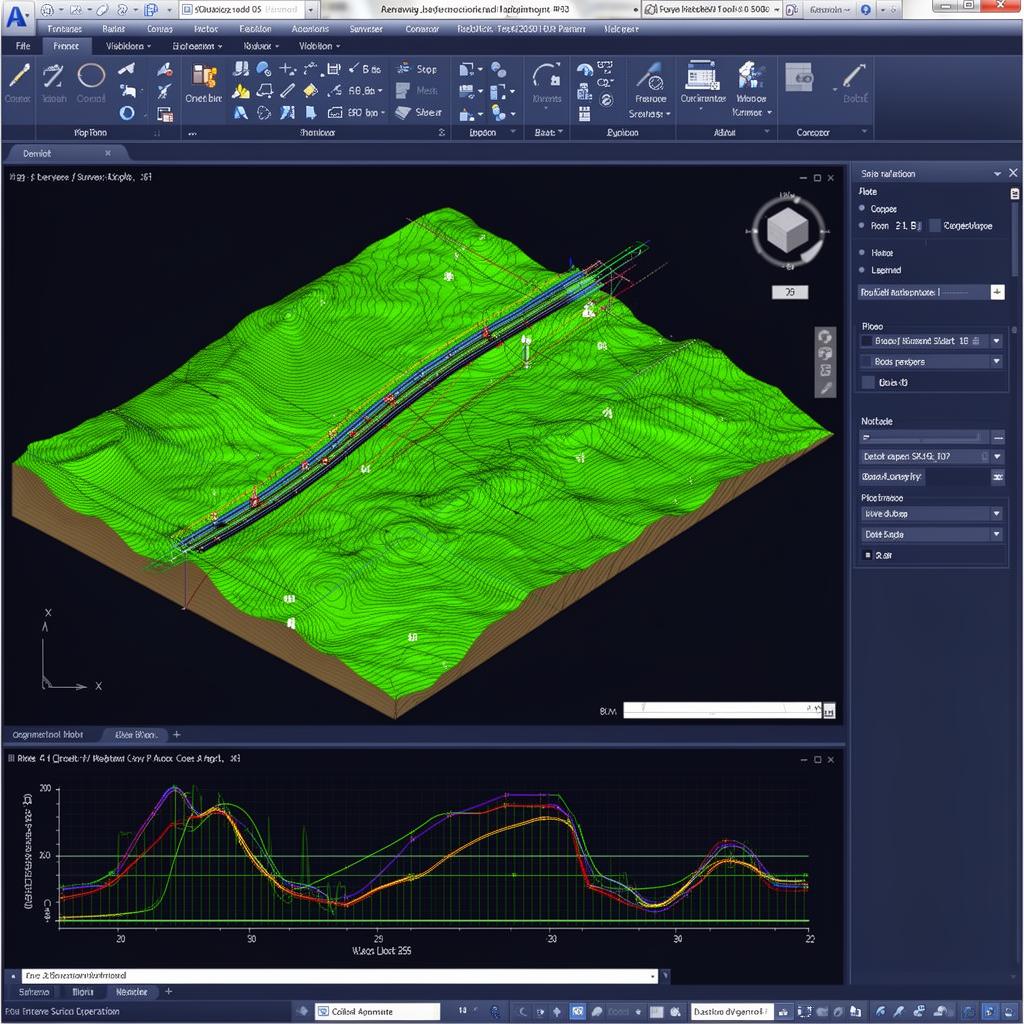Open the leve duboe dropdown

click(x=997, y=514)
